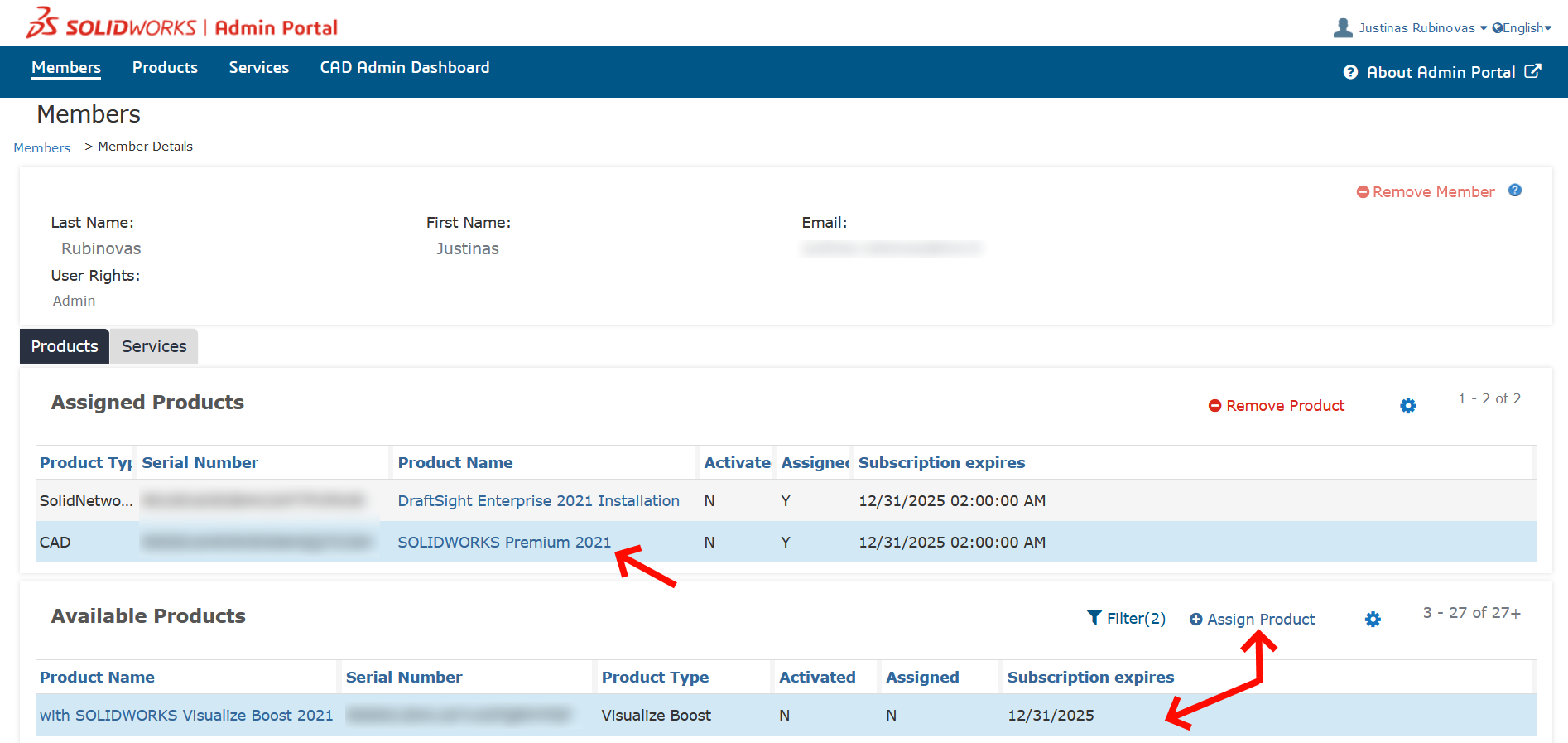Screen dimensions: 1568x743
Task: Click the About Admin Portal help icon
Action: click(x=1350, y=72)
